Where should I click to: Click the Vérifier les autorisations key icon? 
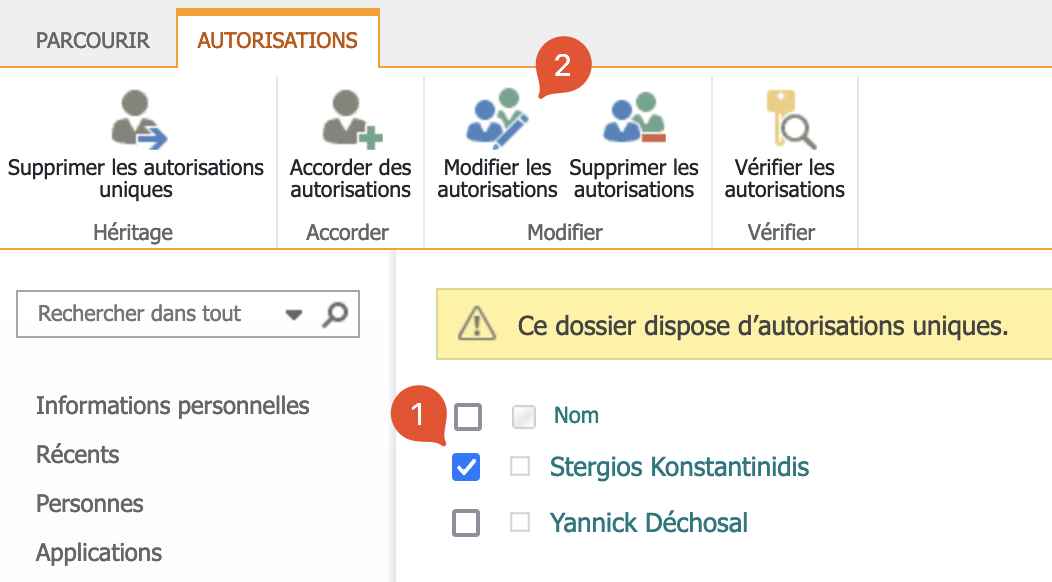coord(783,120)
